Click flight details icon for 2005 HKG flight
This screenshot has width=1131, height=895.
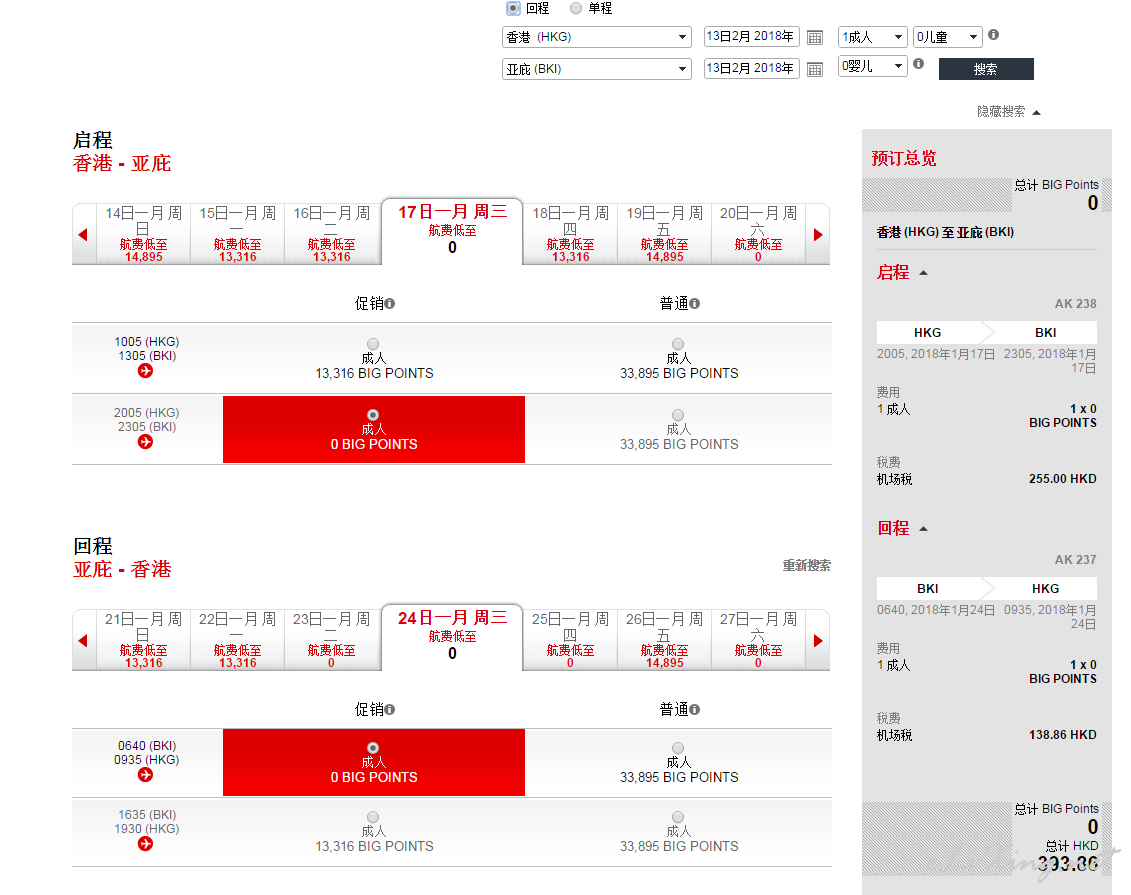[x=146, y=442]
